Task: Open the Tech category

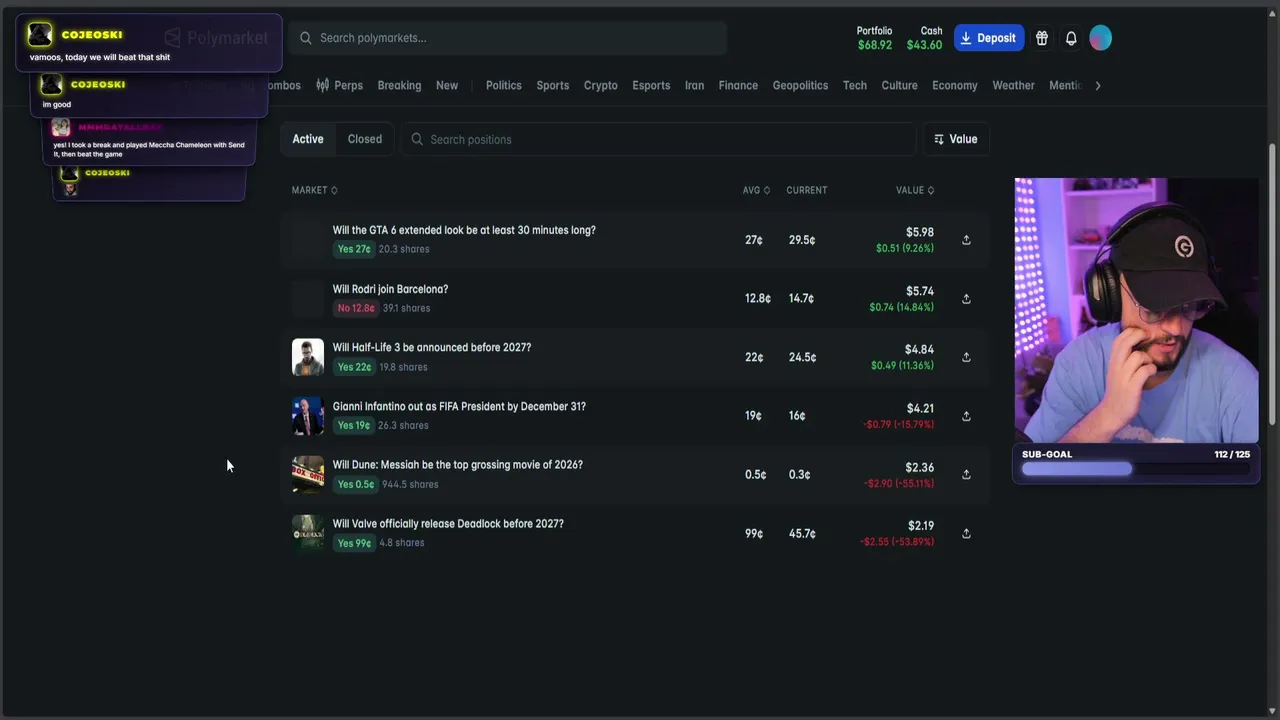Action: coord(855,85)
